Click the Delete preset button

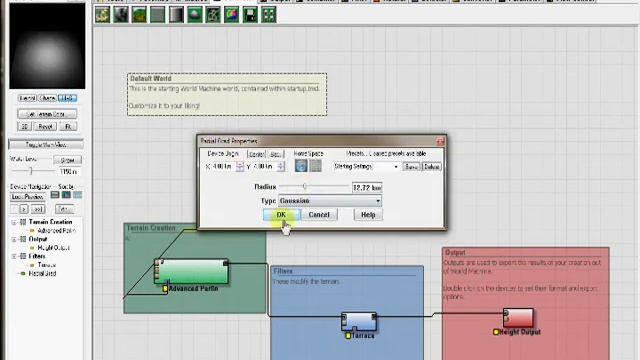pyautogui.click(x=431, y=167)
